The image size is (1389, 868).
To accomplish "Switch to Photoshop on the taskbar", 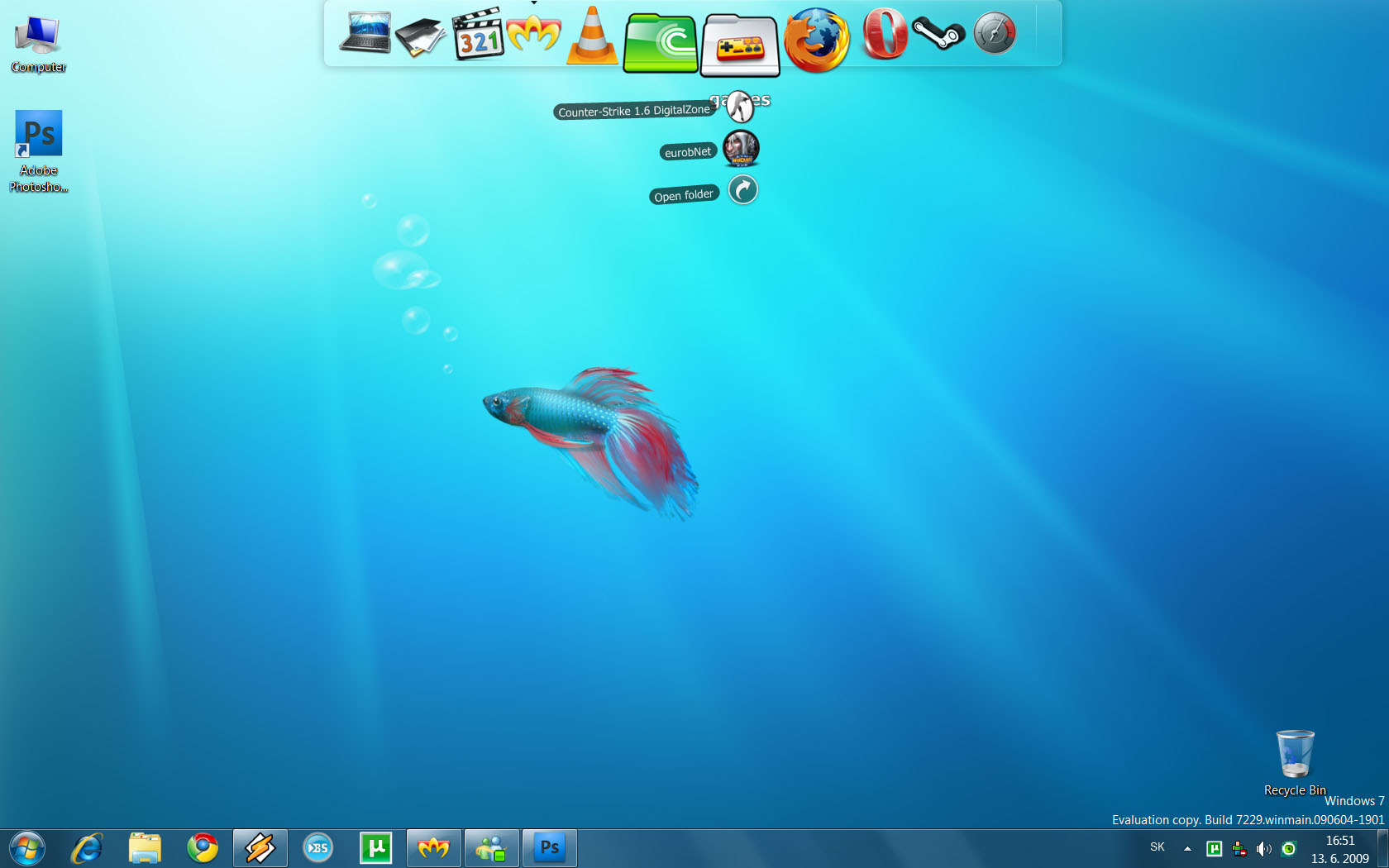I will 550,848.
